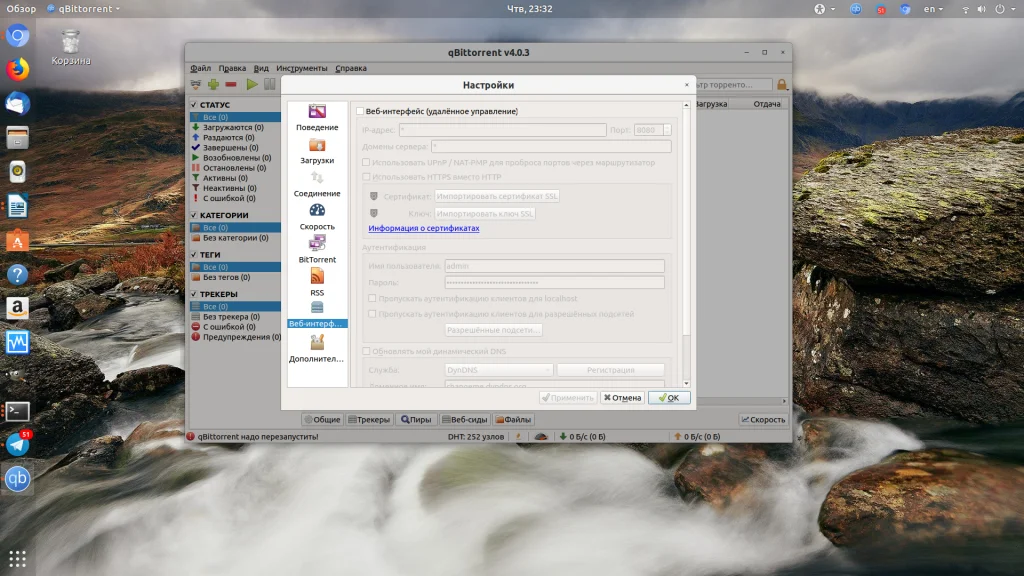Open the Правка menu
Screen dimensions: 1024x576
[232, 68]
